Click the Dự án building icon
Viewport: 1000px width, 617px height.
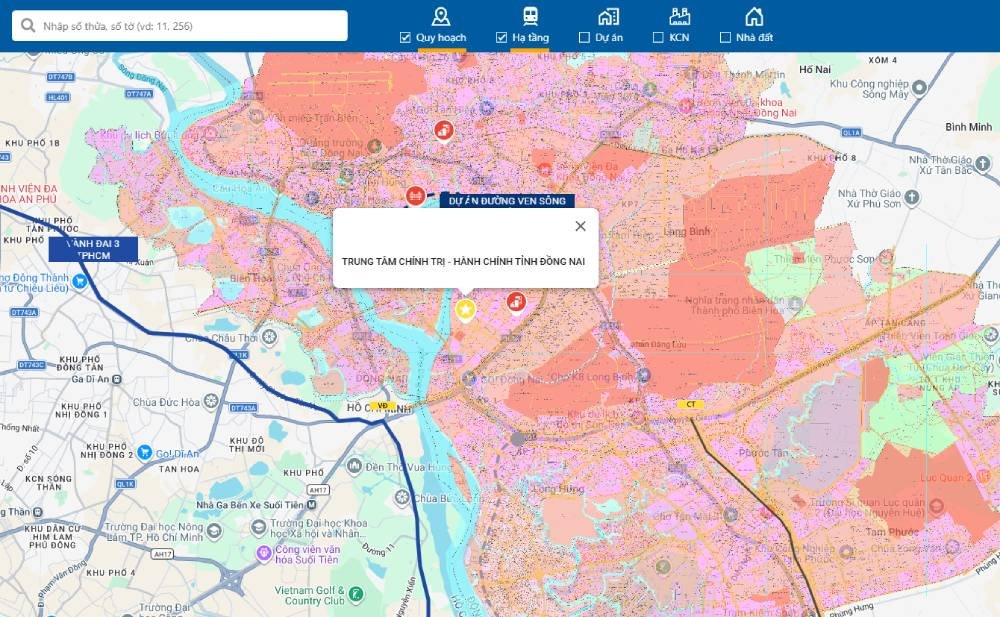click(607, 15)
